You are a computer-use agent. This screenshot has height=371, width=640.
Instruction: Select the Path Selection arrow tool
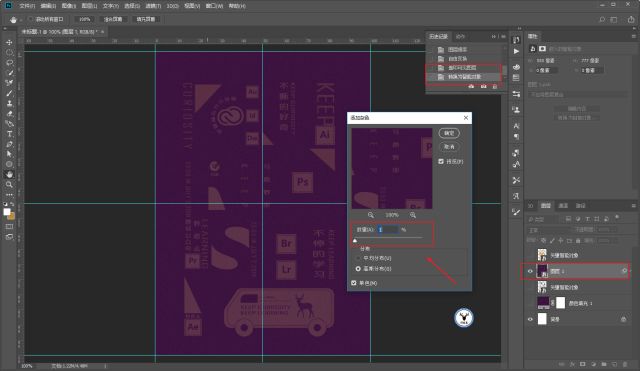tap(9, 154)
